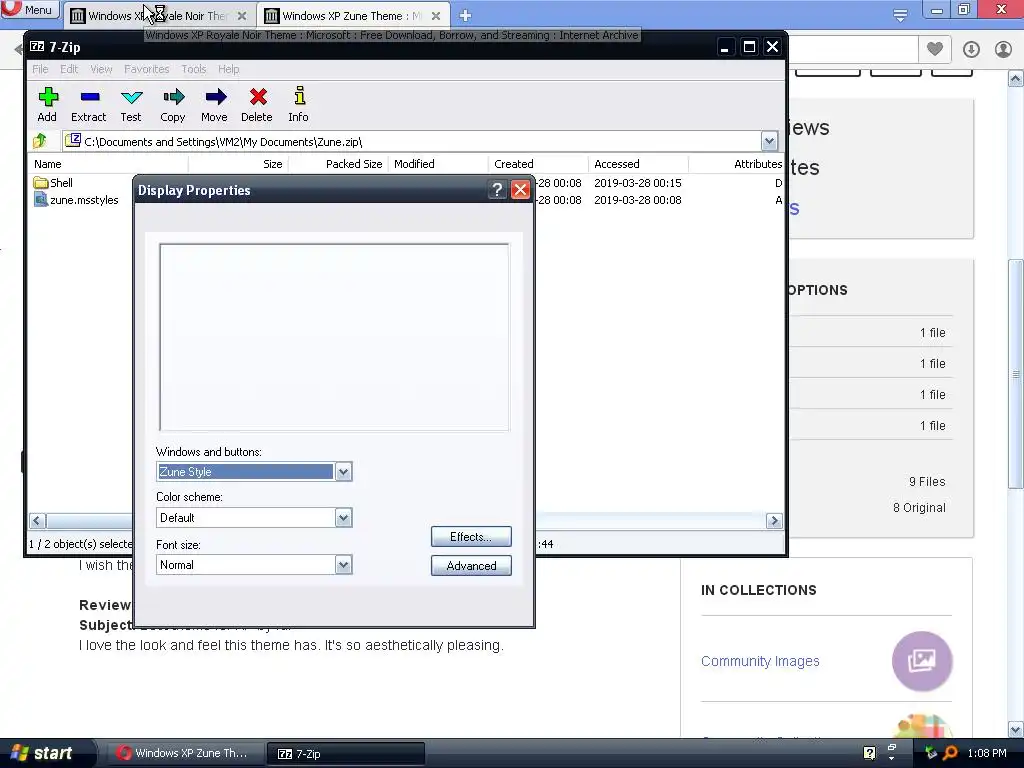Viewport: 1024px width, 768px height.
Task: Sort by Created column header
Action: (x=538, y=164)
